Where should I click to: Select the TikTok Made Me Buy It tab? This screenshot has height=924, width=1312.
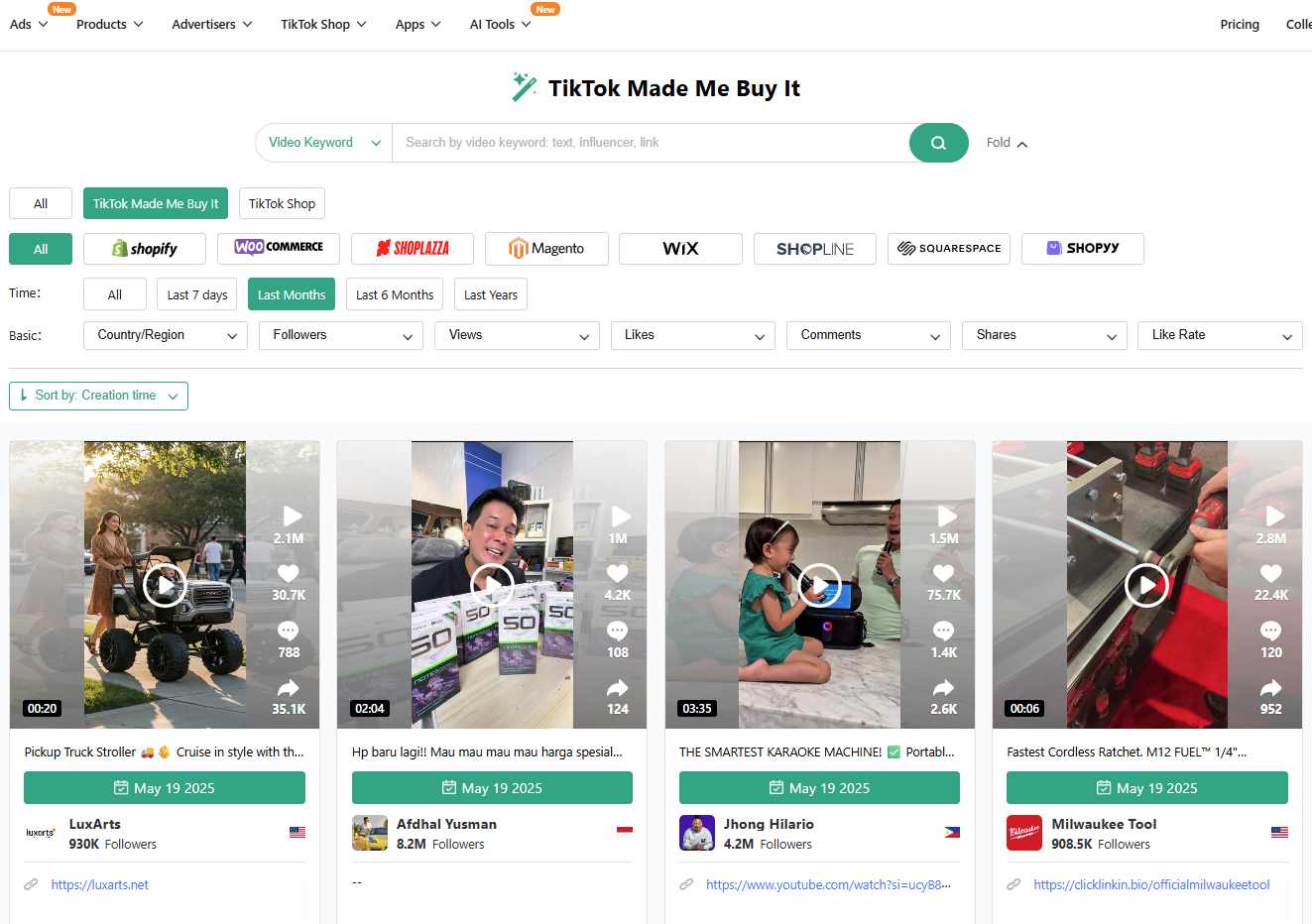[156, 203]
